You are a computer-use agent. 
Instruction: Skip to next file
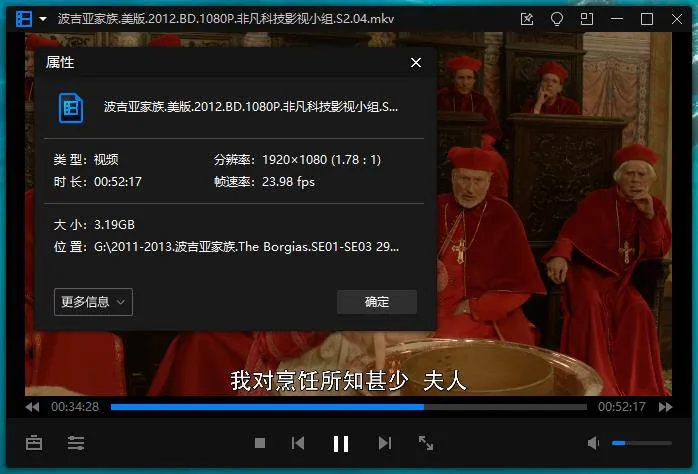pyautogui.click(x=385, y=443)
